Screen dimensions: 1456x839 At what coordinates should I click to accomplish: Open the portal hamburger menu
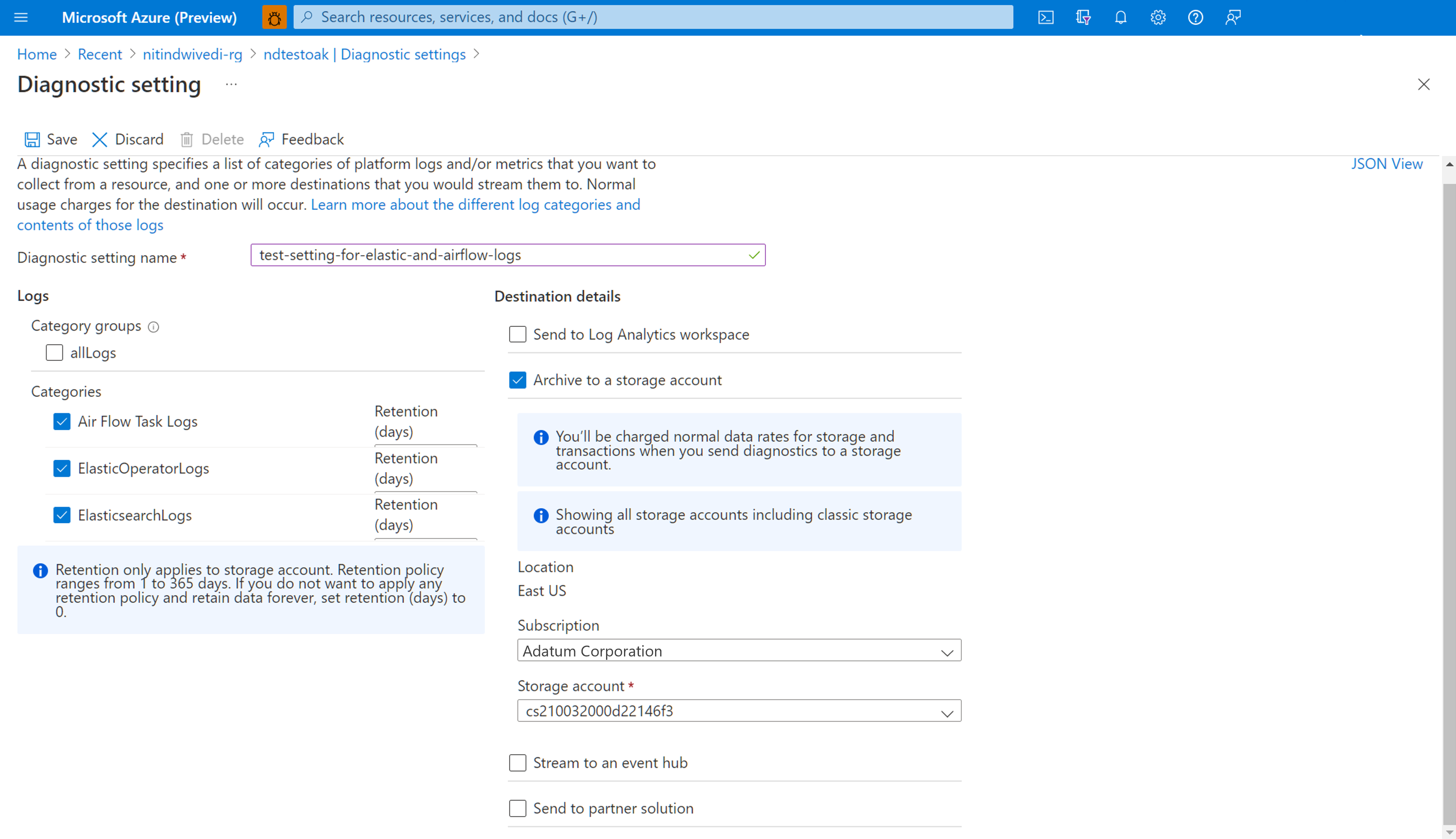pos(21,17)
